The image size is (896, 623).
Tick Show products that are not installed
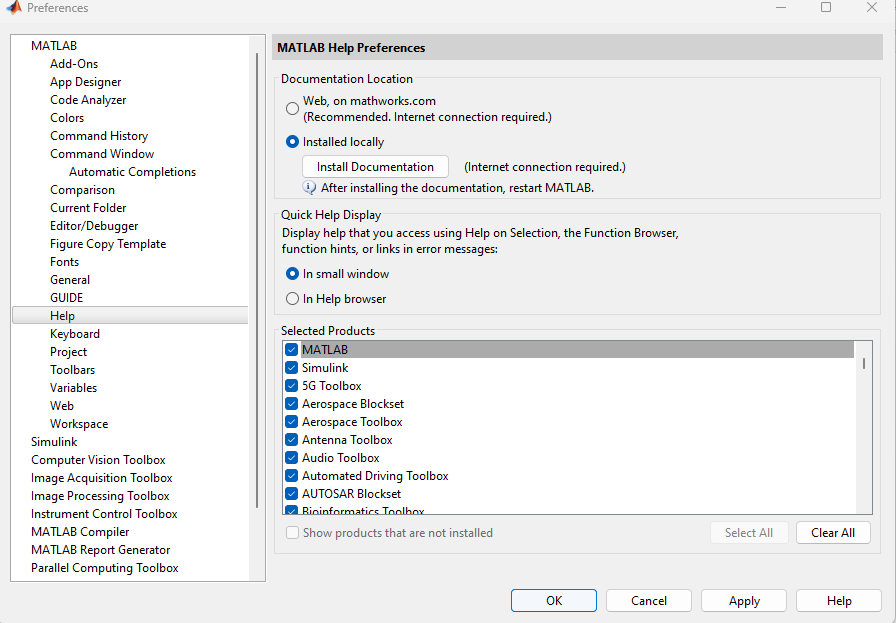click(x=292, y=533)
